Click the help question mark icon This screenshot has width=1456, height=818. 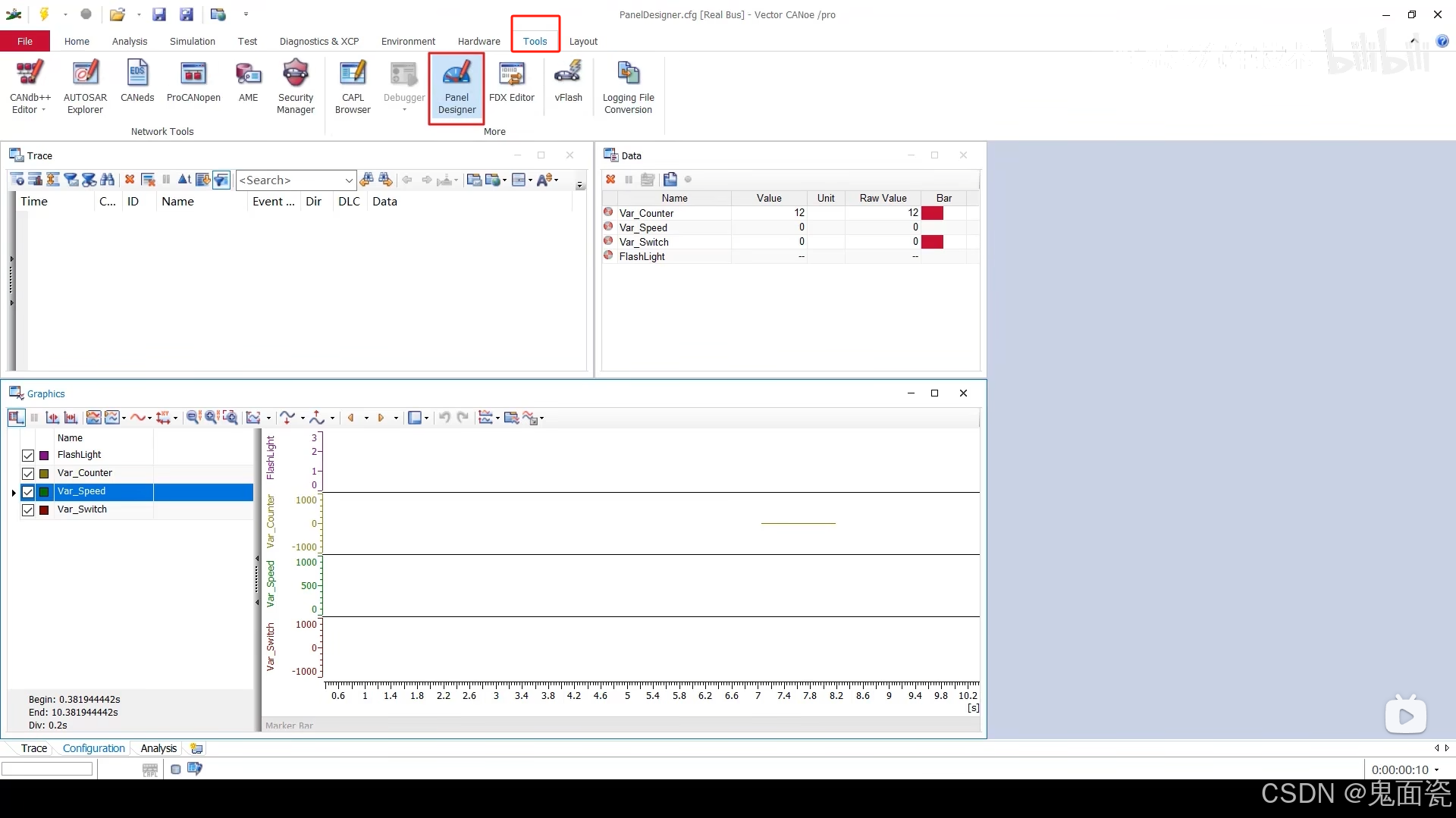[1442, 41]
